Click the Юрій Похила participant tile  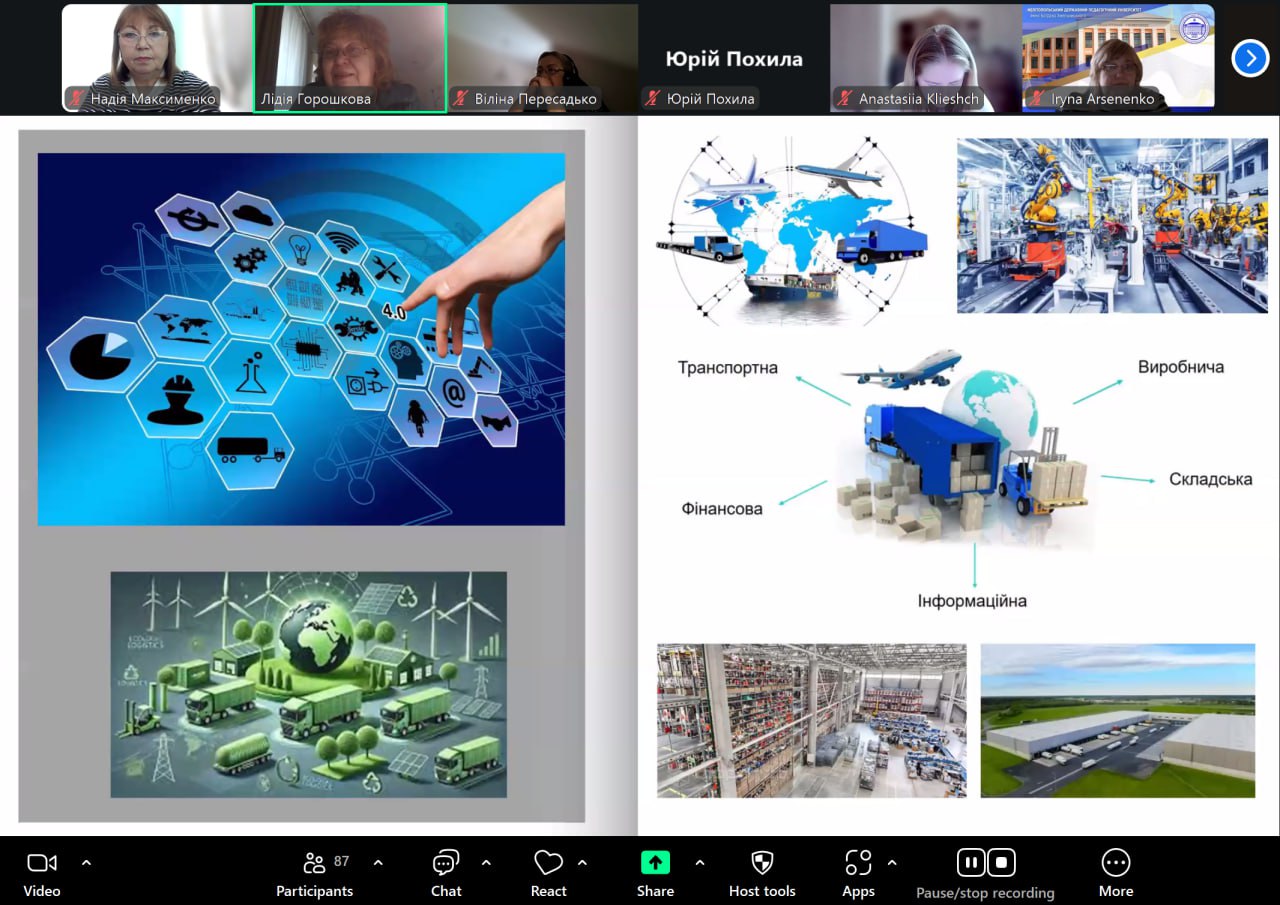coord(733,57)
